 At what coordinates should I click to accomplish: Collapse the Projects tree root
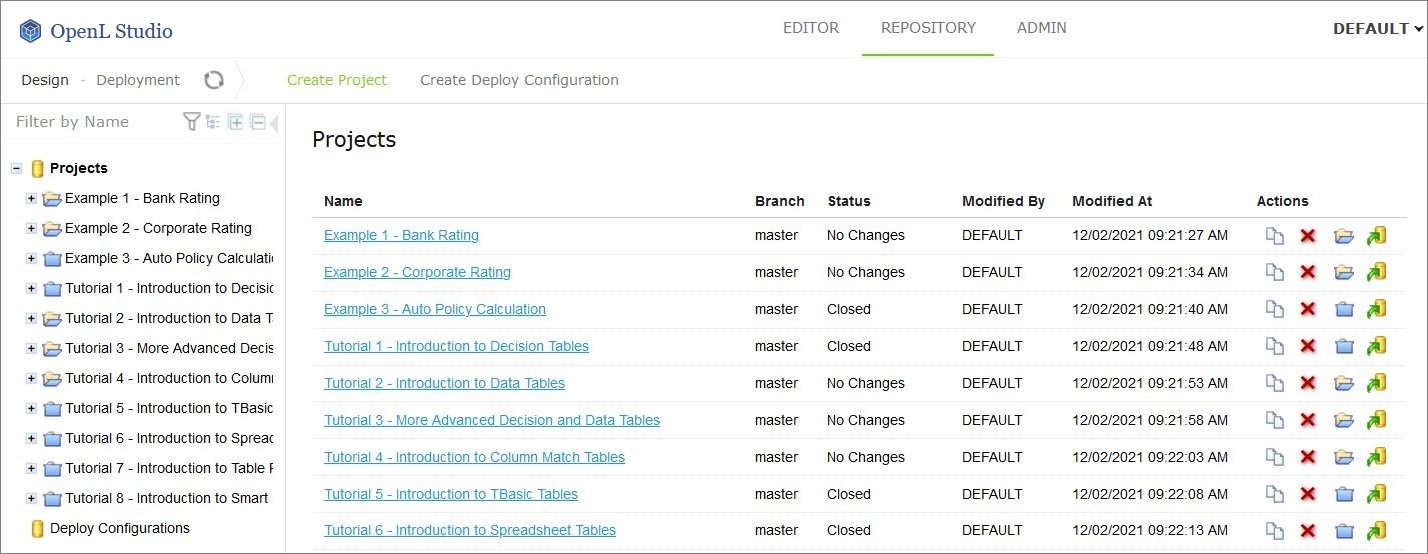pos(16,168)
